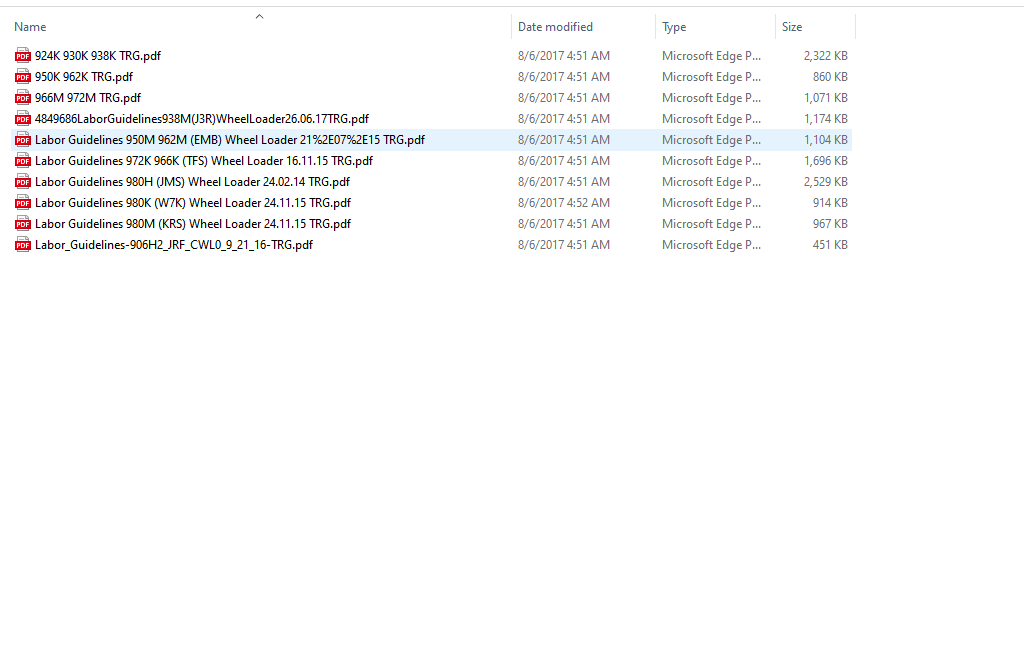This screenshot has height=664, width=1024.
Task: Click Type cell of Labor_Guidelines-906H2 row
Action: click(x=711, y=244)
